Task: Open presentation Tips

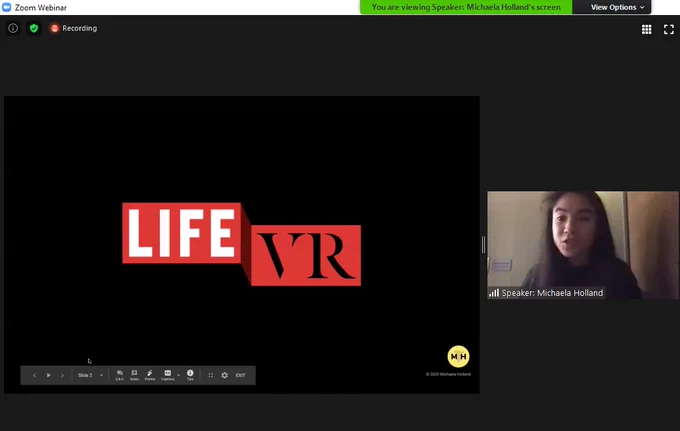Action: coord(190,375)
